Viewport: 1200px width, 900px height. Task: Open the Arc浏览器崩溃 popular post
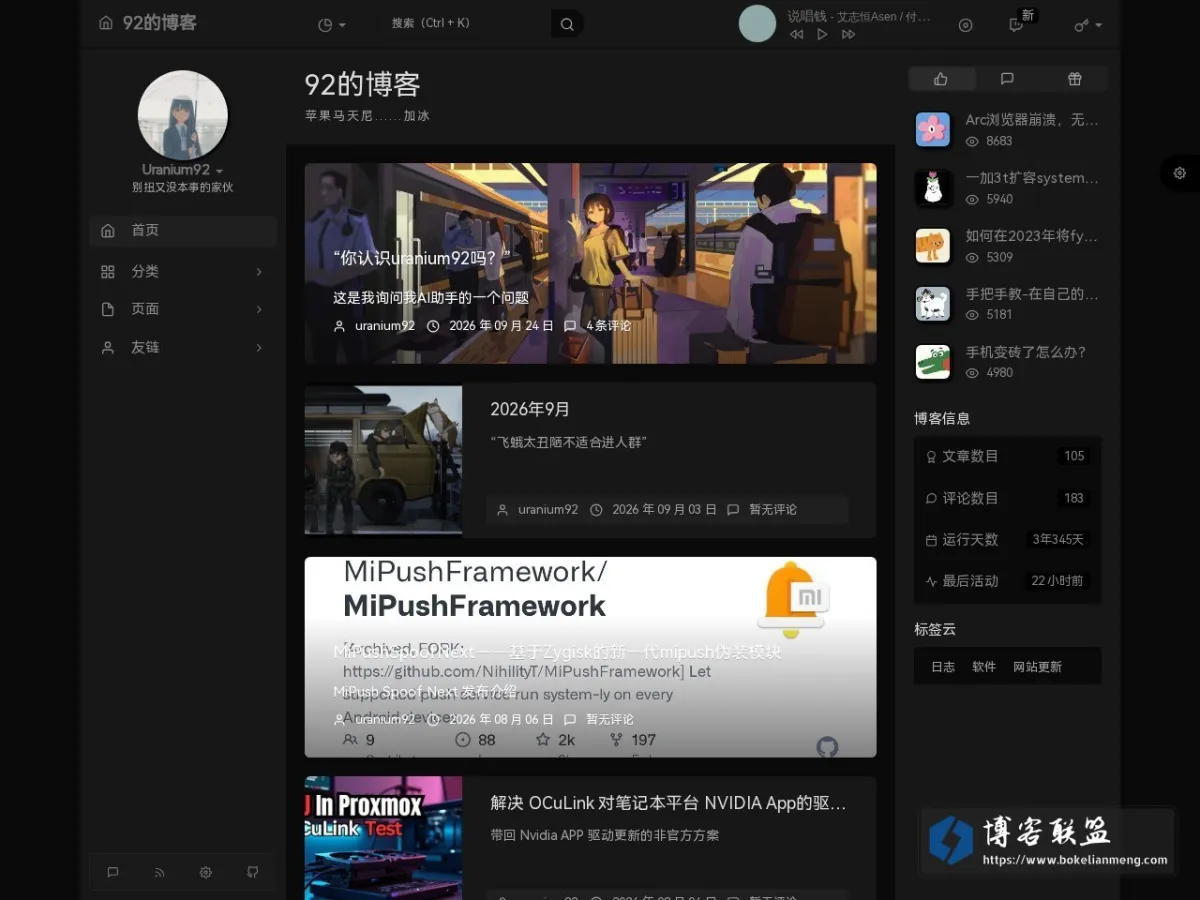pos(1032,120)
